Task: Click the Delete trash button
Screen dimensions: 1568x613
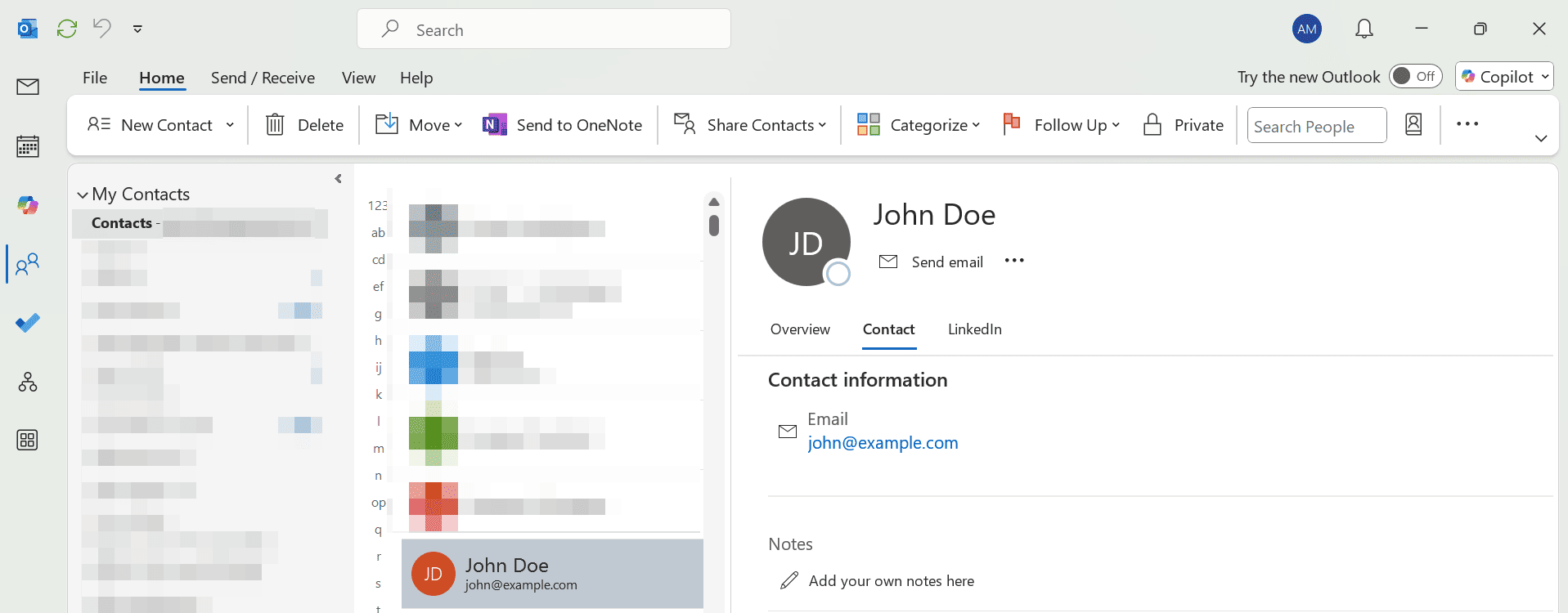Action: coord(304,125)
